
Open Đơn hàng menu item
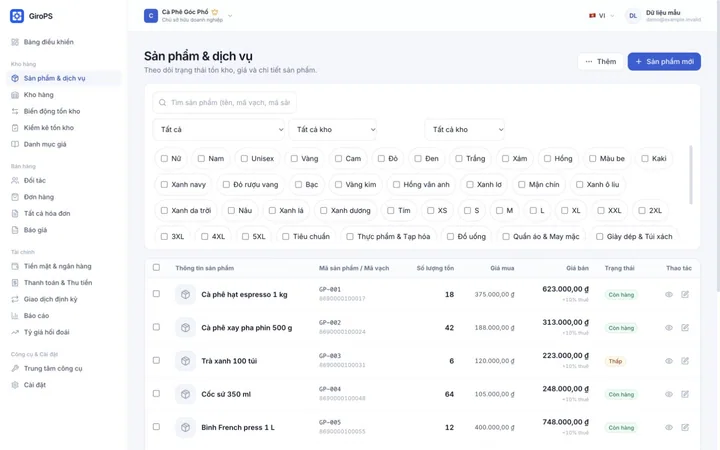tap(63, 197)
